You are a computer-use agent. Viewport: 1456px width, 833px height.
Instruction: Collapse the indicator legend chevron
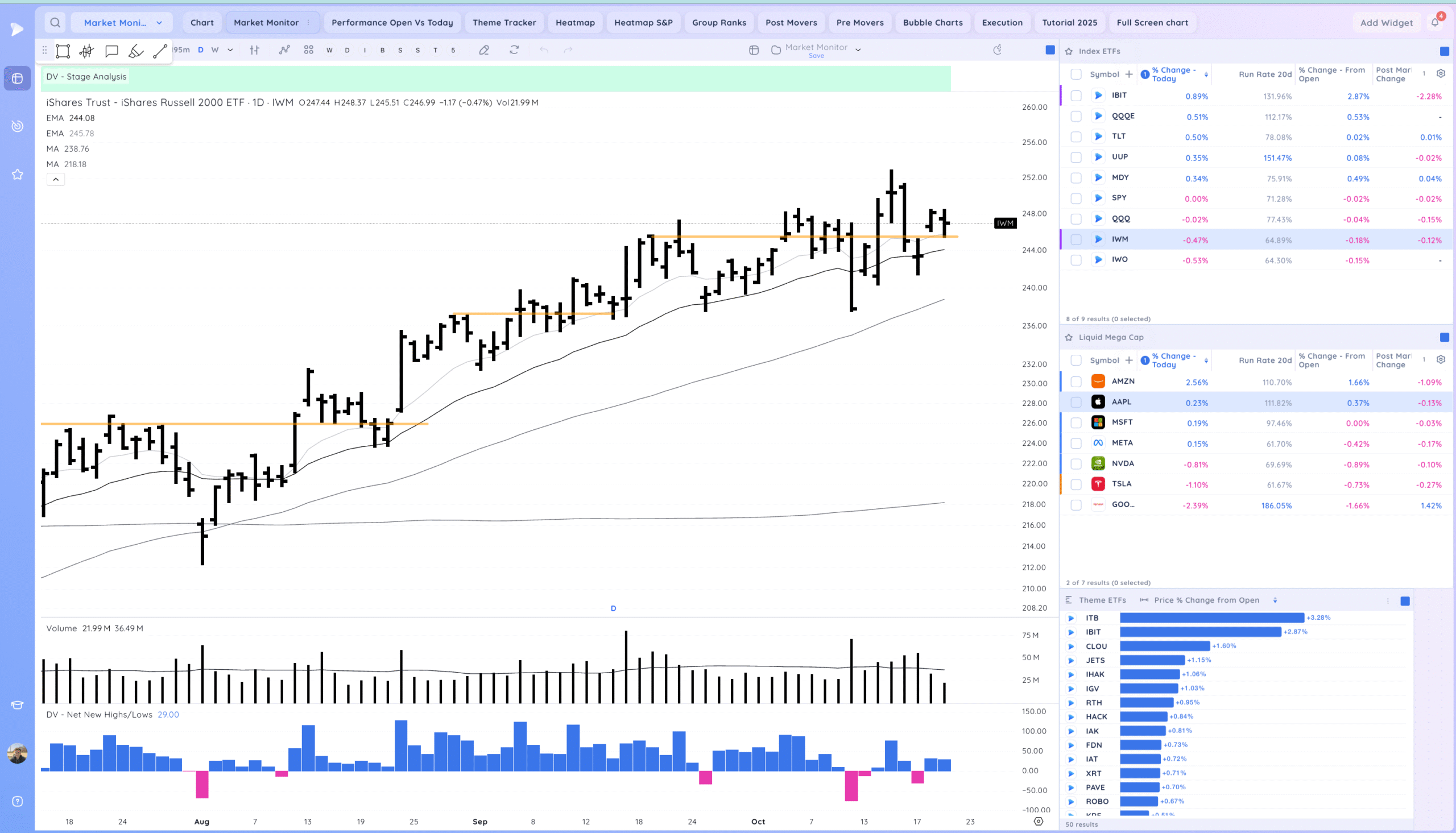[56, 180]
